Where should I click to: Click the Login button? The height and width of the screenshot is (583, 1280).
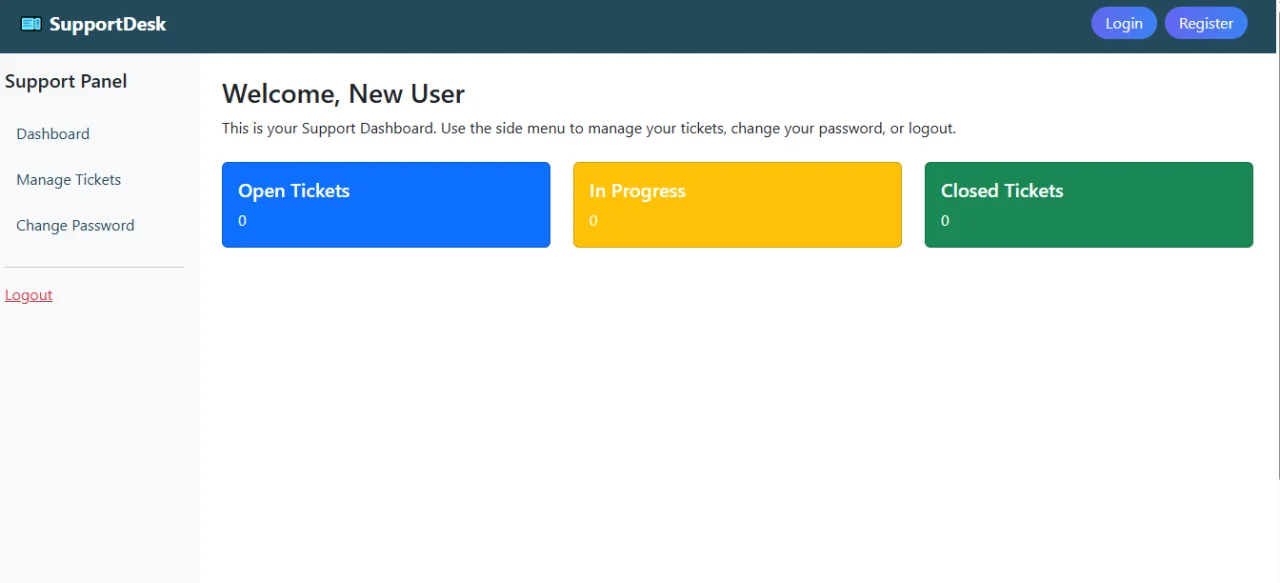(1124, 23)
